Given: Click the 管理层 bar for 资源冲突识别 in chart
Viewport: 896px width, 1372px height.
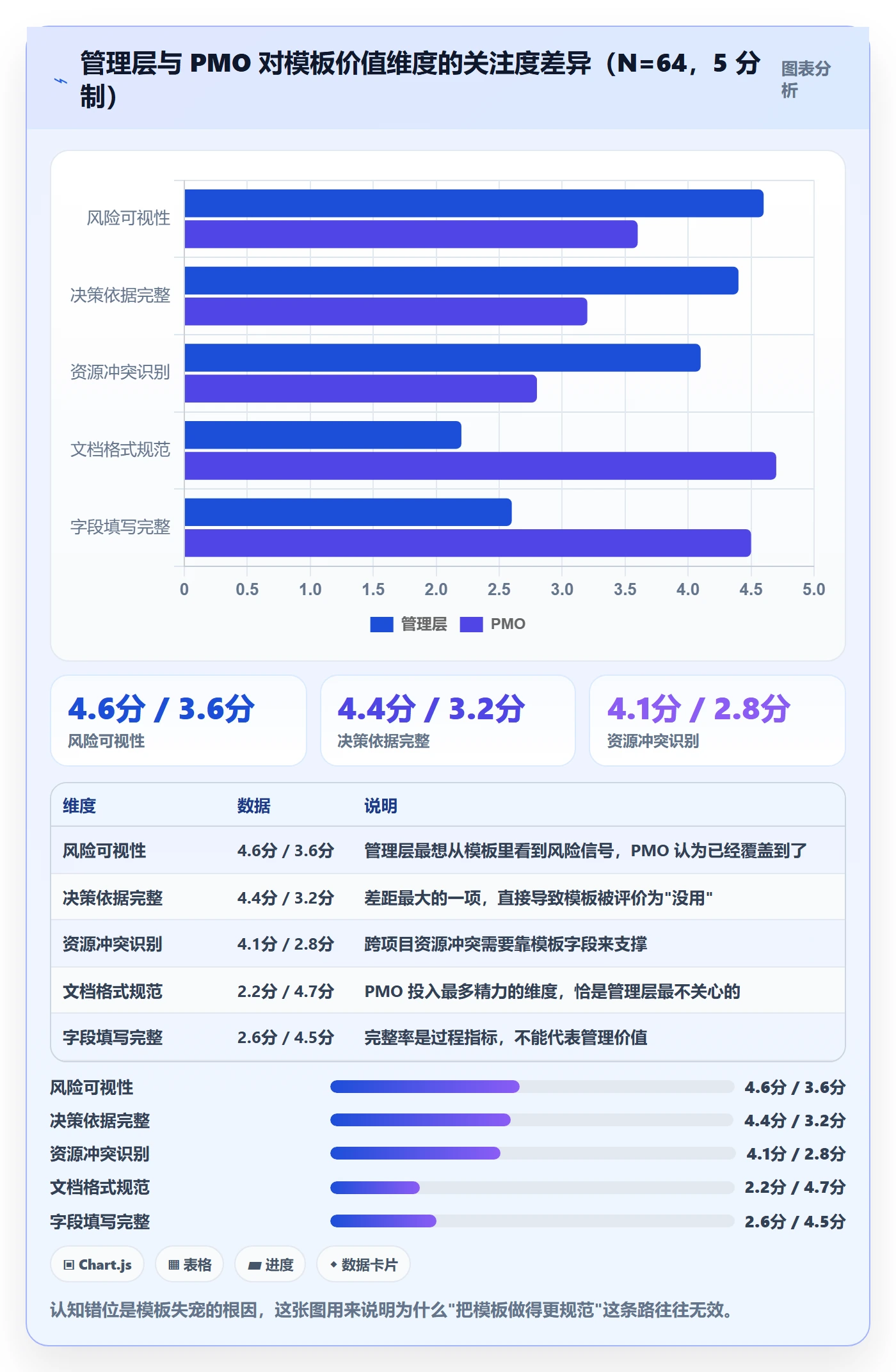Looking at the screenshot, I should tap(442, 358).
